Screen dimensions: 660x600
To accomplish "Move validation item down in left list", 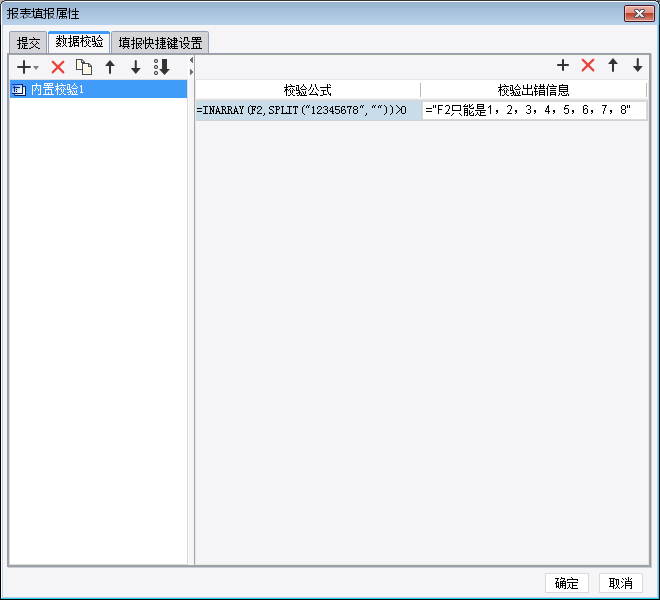I will tap(136, 67).
